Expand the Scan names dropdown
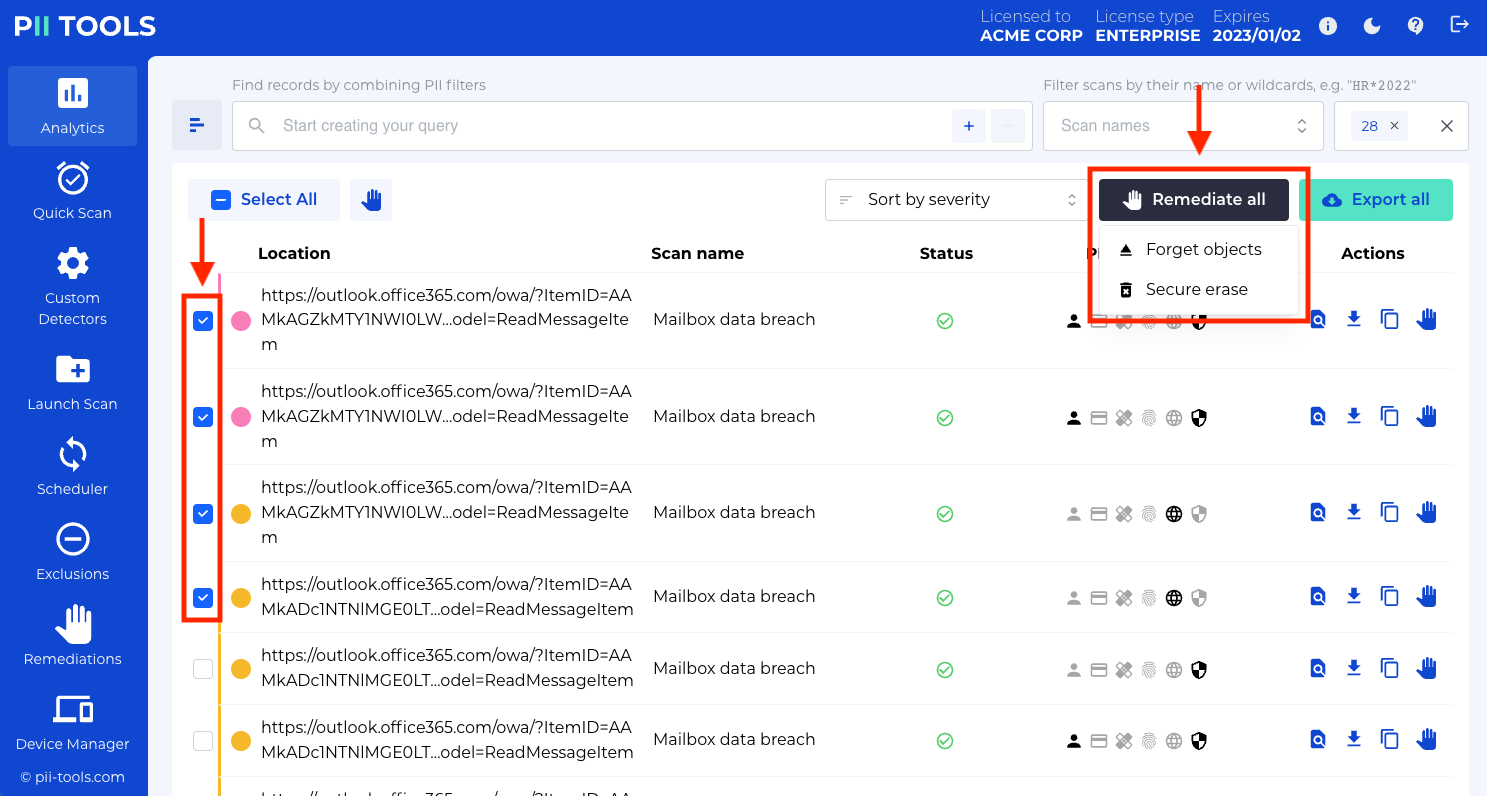The height and width of the screenshot is (796, 1487). pos(1183,126)
